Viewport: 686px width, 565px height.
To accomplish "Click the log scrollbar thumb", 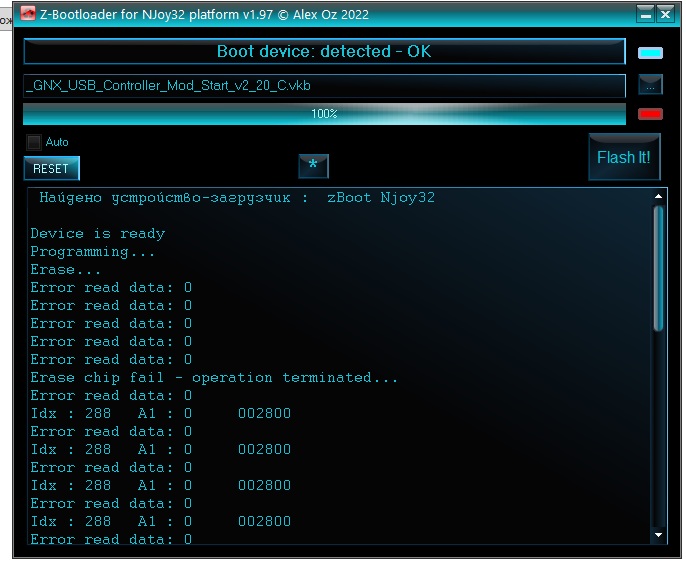I will 658,268.
